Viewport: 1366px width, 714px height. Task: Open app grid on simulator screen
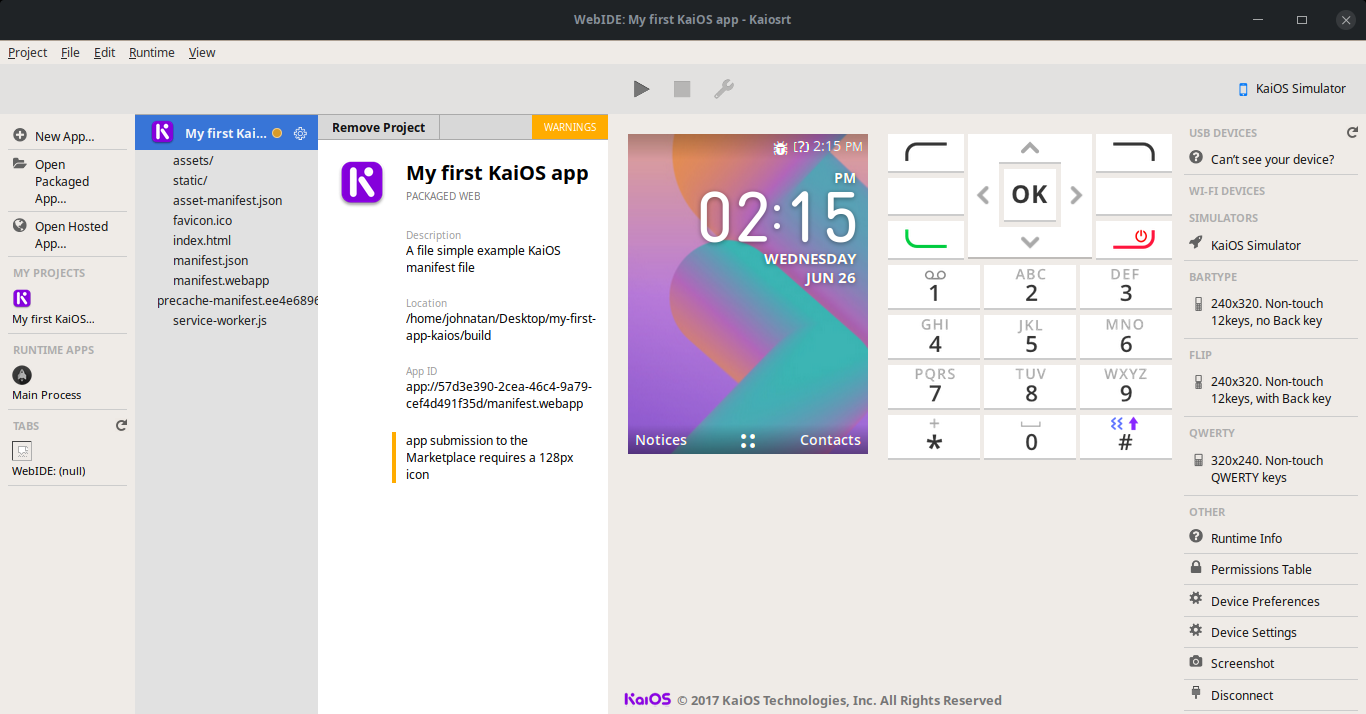click(748, 441)
